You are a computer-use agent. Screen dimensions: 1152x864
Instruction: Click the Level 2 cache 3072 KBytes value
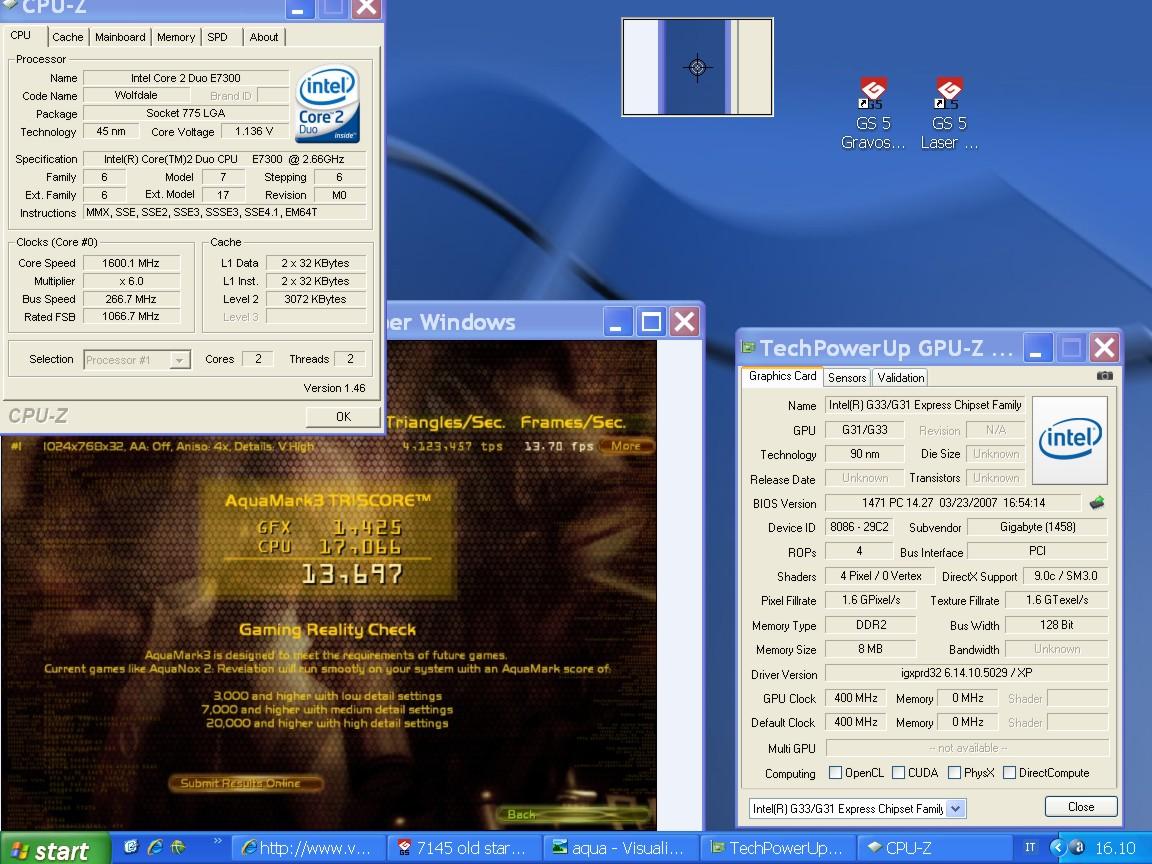pos(316,299)
